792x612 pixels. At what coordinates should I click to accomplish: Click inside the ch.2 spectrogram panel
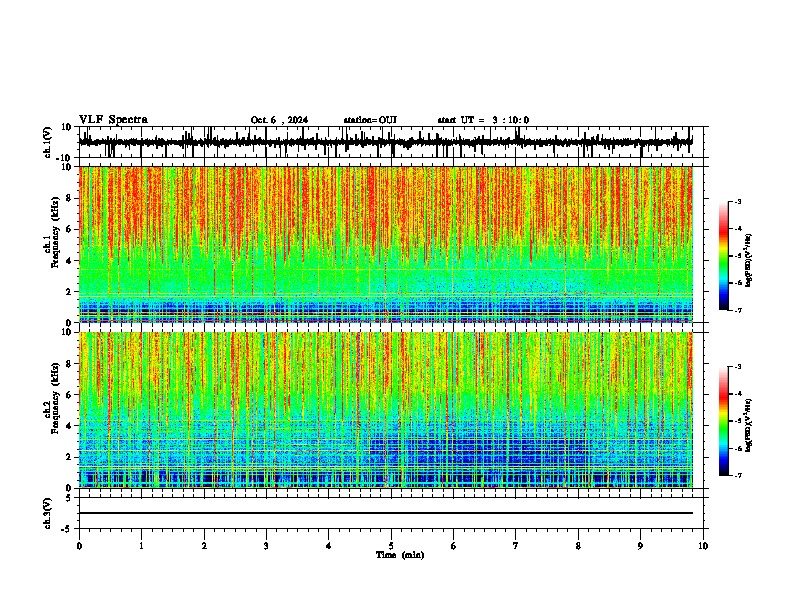[386, 410]
